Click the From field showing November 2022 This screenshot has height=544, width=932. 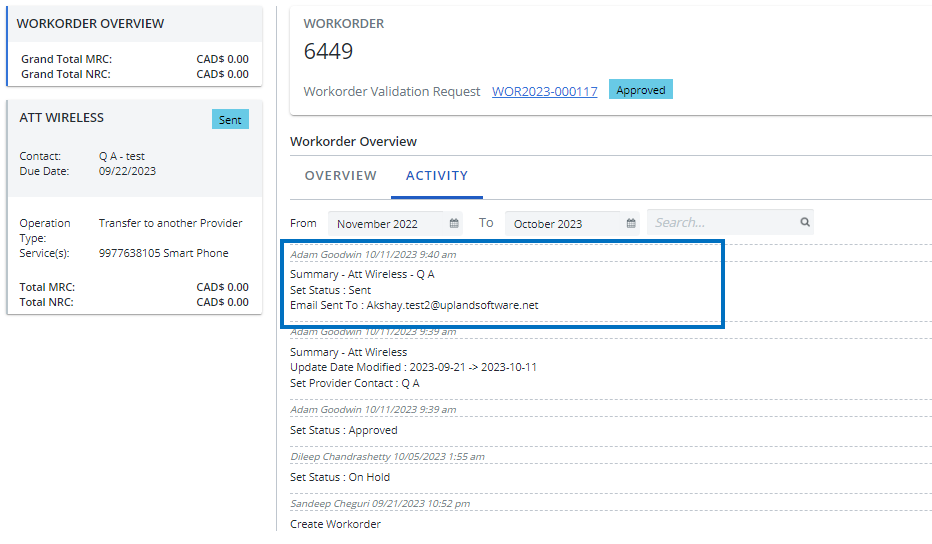(x=386, y=224)
